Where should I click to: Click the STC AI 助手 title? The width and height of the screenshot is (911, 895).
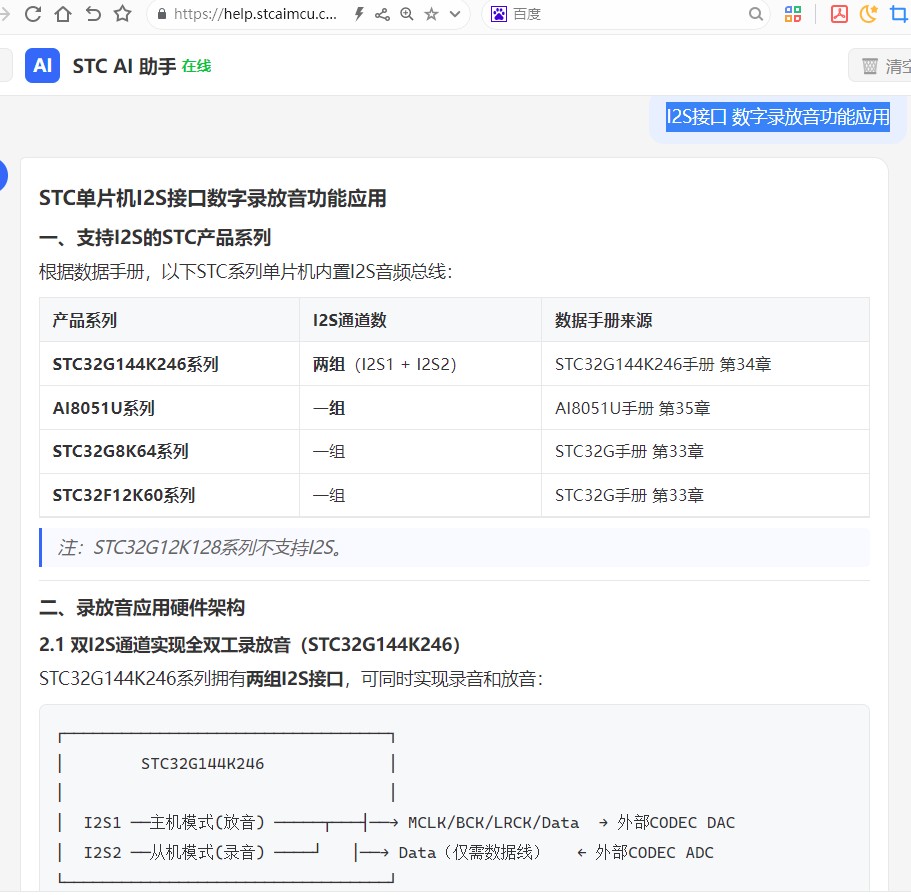coord(124,66)
